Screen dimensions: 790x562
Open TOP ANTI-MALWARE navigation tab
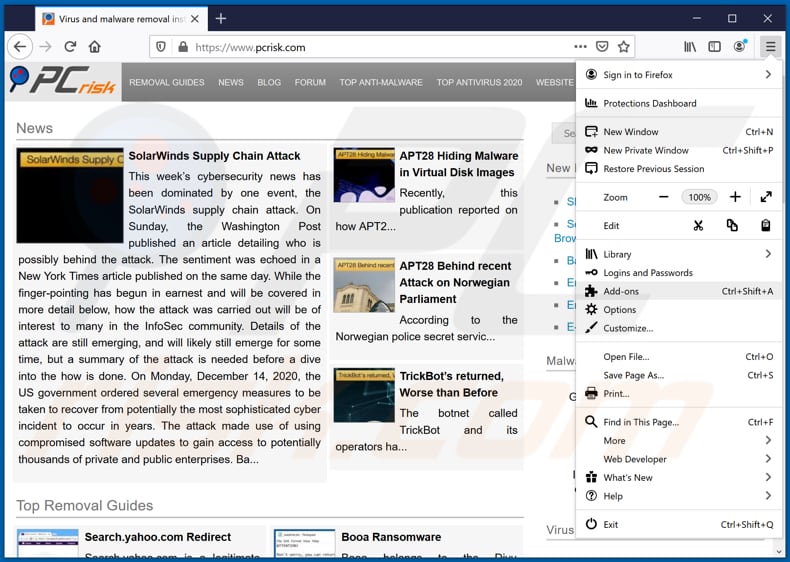tap(381, 82)
